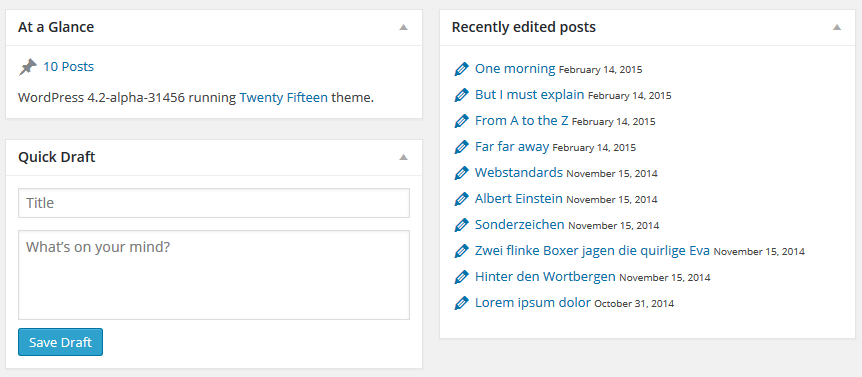The image size is (862, 377).
Task: Open the Hinter den Wortbergen post
Action: 545,277
